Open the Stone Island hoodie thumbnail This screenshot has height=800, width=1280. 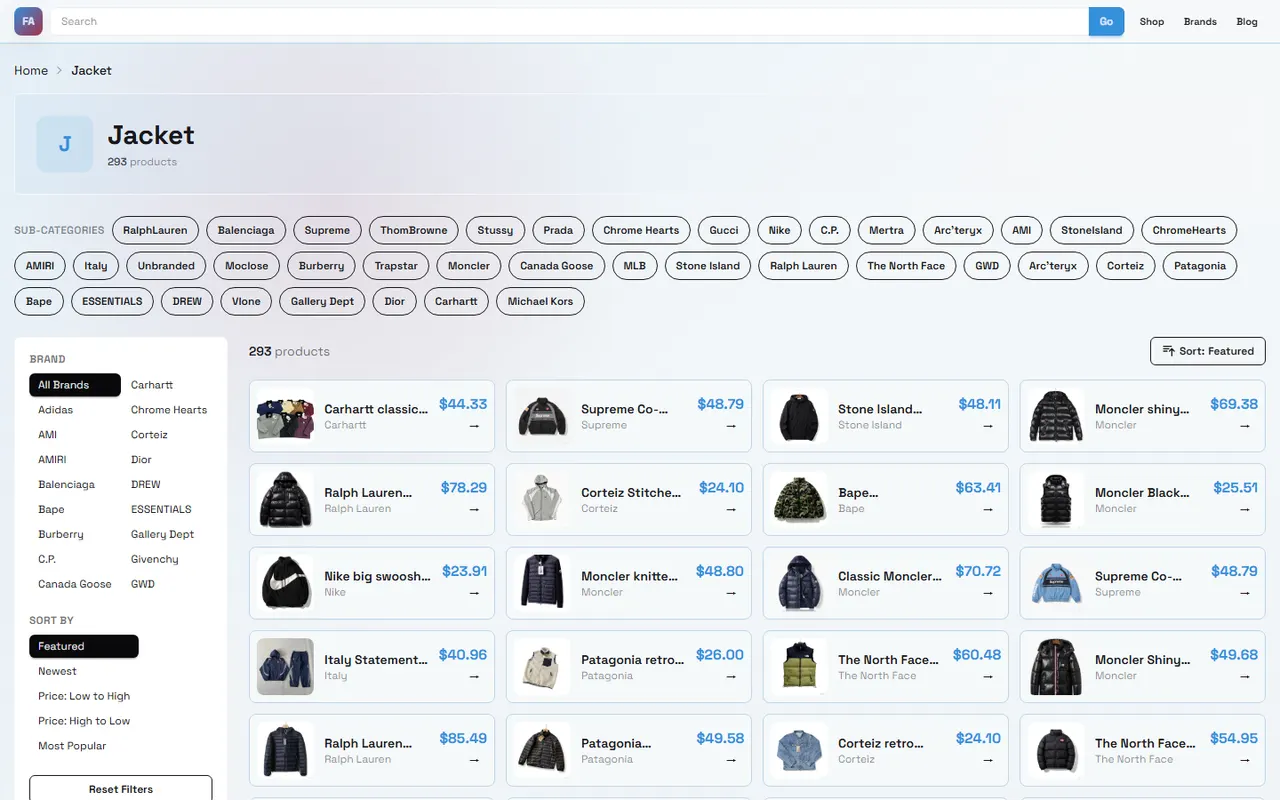(x=799, y=416)
